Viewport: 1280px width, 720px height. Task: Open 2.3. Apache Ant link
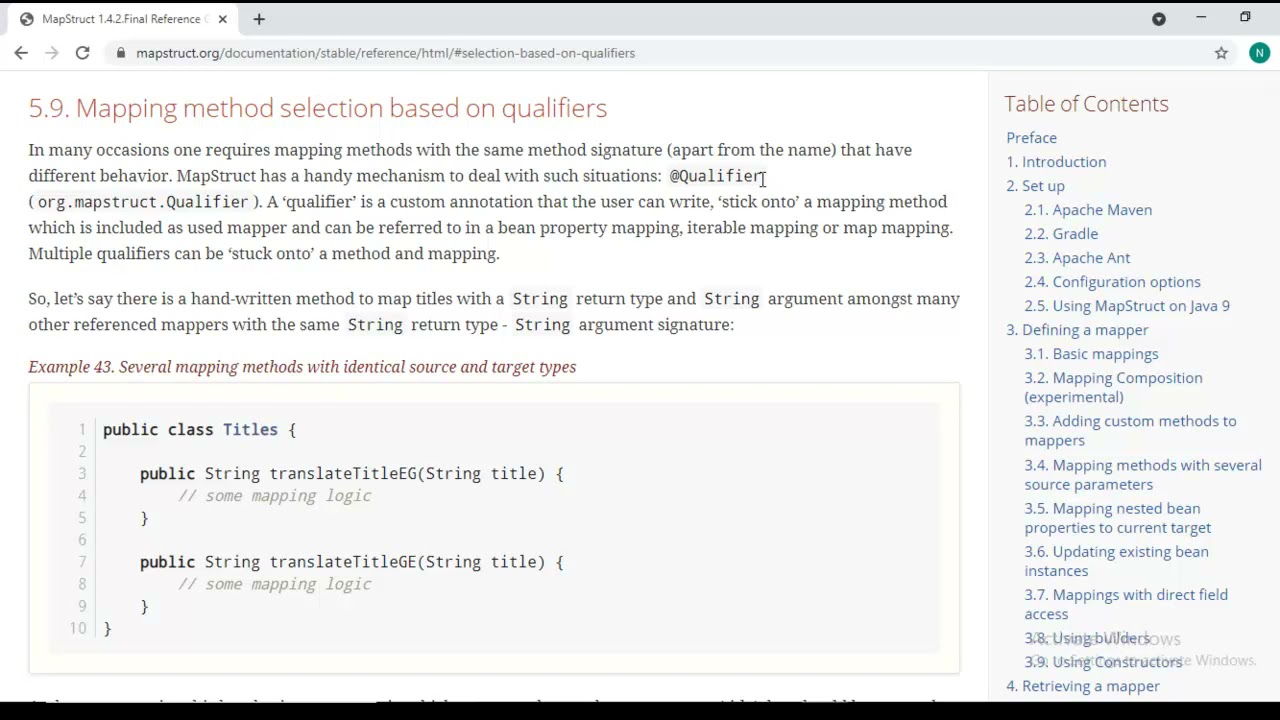point(1077,258)
